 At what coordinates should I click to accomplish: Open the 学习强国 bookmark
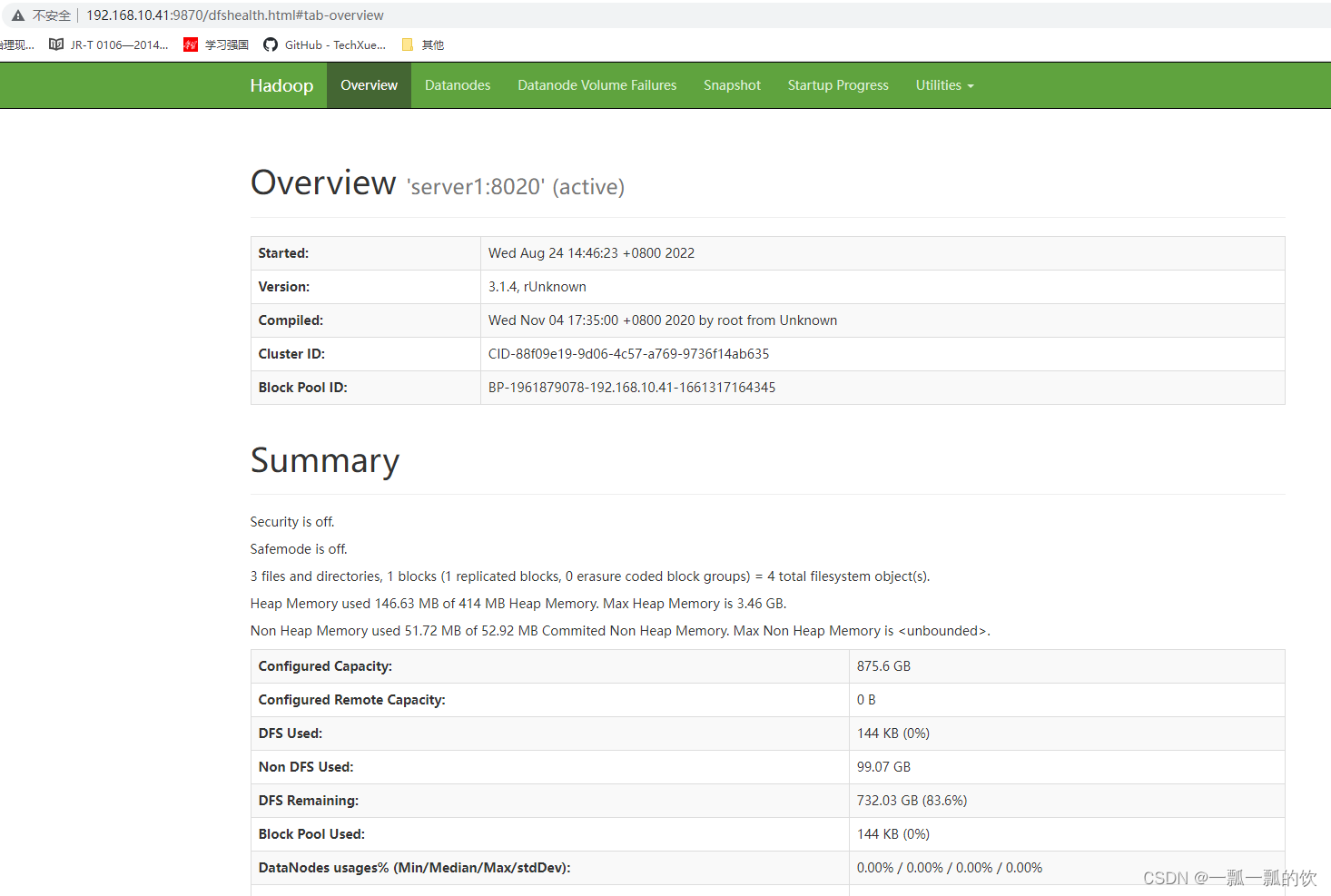pyautogui.click(x=216, y=44)
